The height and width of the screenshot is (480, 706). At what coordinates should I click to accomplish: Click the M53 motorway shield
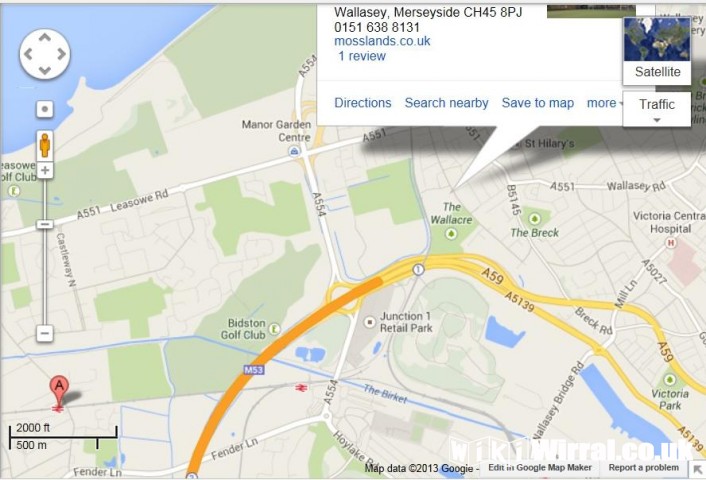pos(253,370)
